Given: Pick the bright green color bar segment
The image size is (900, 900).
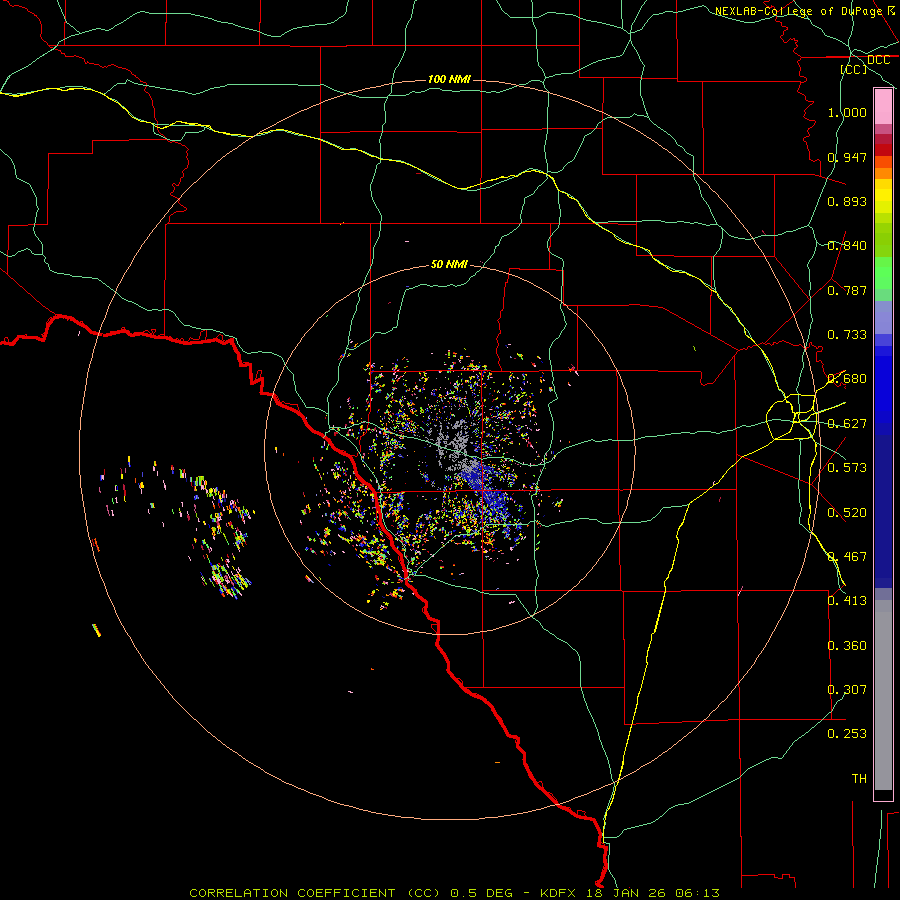Looking at the screenshot, I should (883, 273).
